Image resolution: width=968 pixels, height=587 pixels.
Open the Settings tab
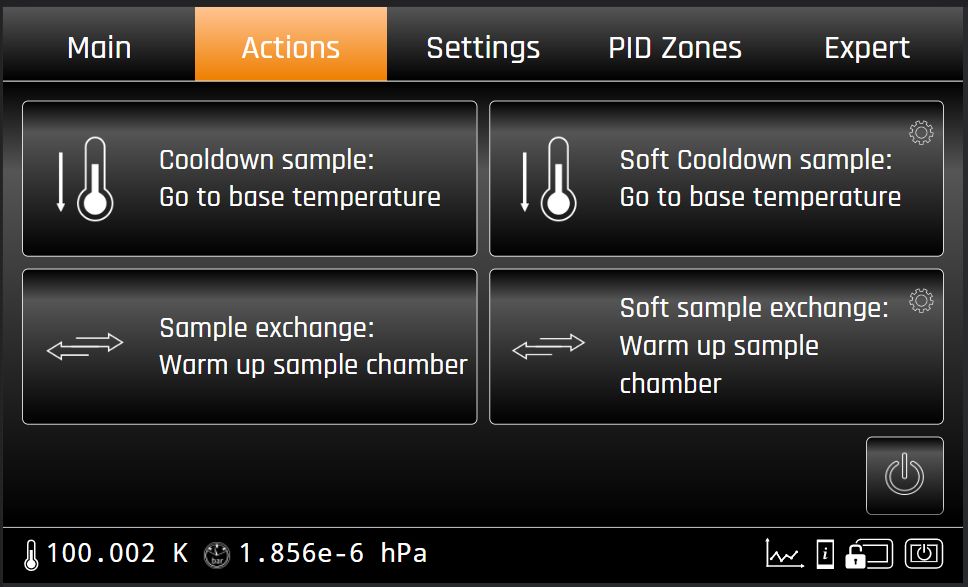pos(483,48)
